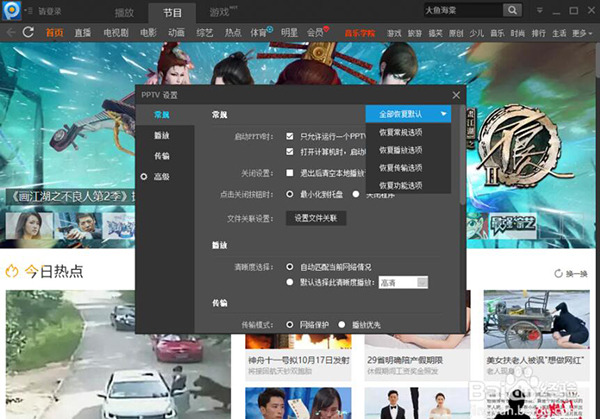Expand the 更多 categories menu
The height and width of the screenshot is (419, 600).
click(x=583, y=33)
